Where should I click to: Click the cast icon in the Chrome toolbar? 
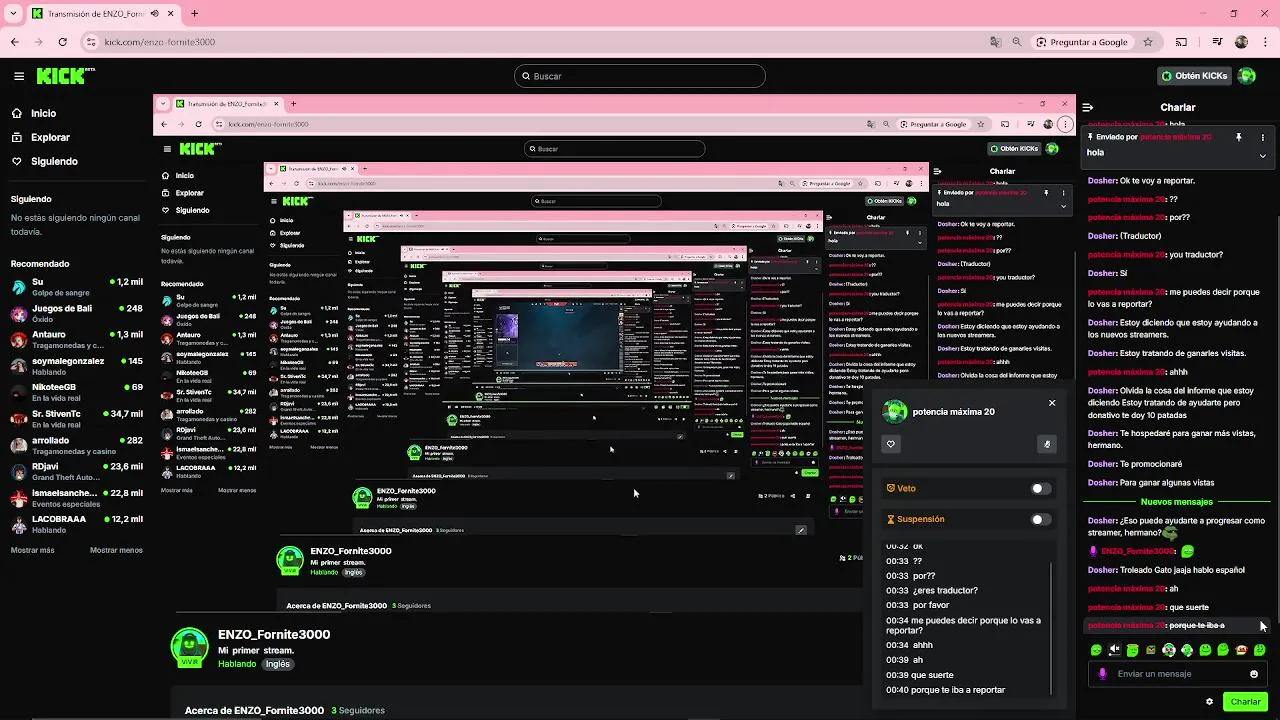pyautogui.click(x=1181, y=42)
